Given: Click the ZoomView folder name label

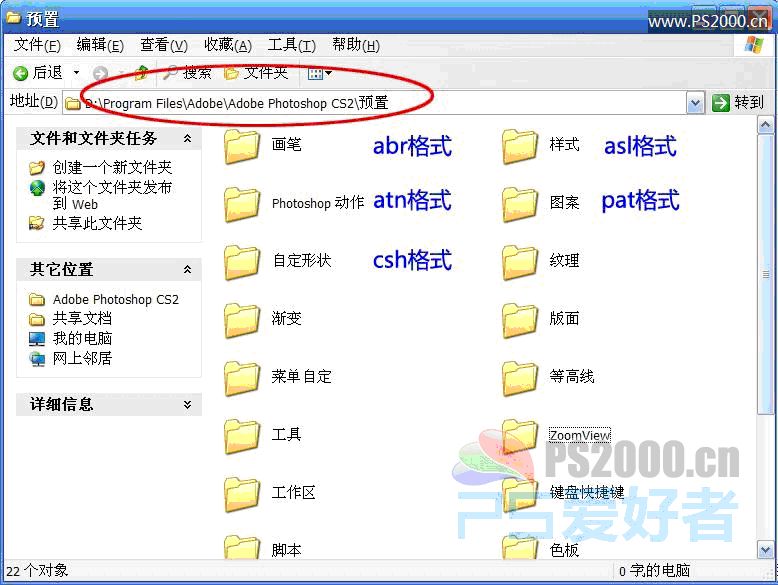Looking at the screenshot, I should tap(580, 435).
